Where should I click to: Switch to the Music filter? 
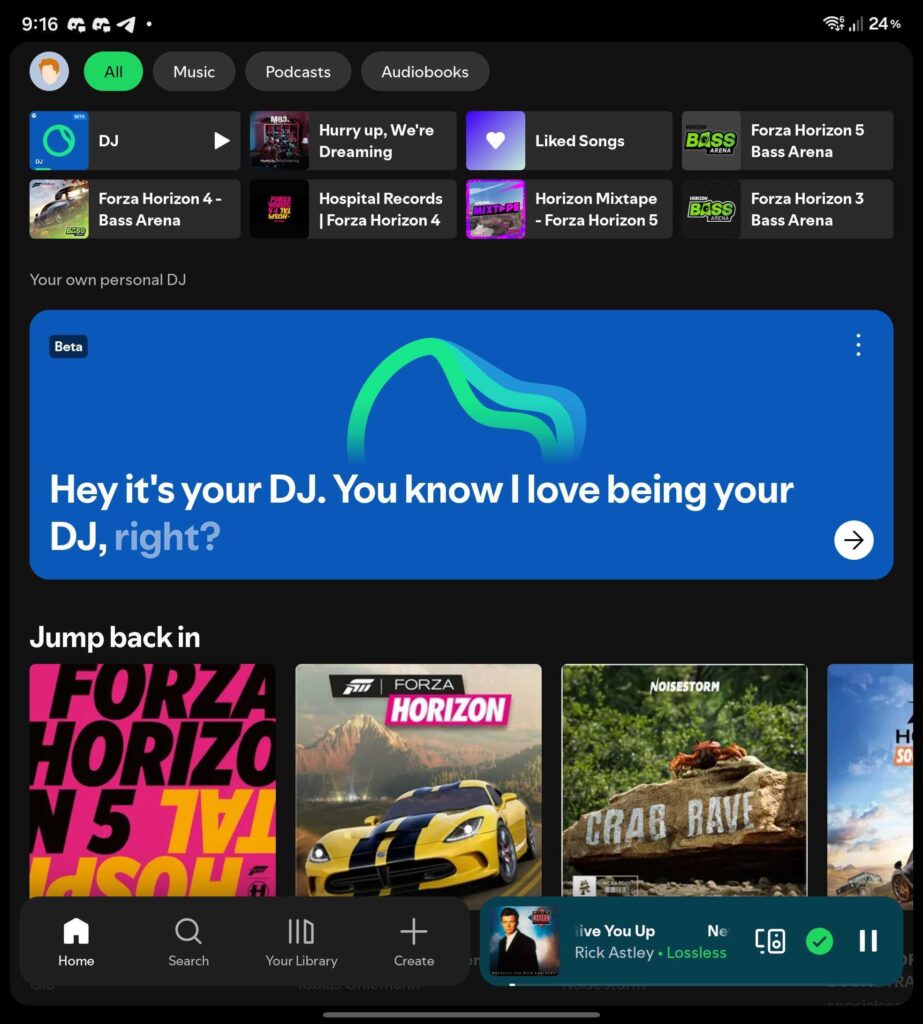pyautogui.click(x=194, y=71)
